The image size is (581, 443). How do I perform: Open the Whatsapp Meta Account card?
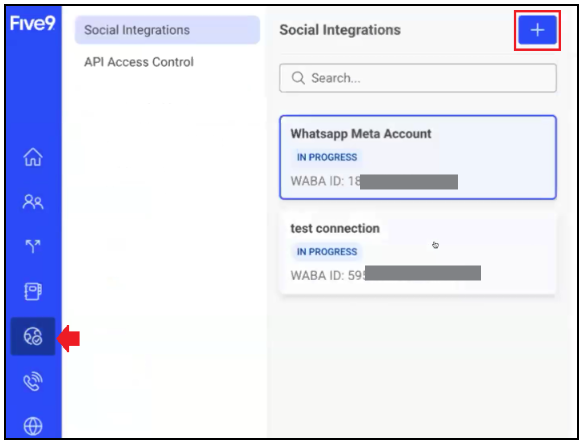tap(418, 157)
